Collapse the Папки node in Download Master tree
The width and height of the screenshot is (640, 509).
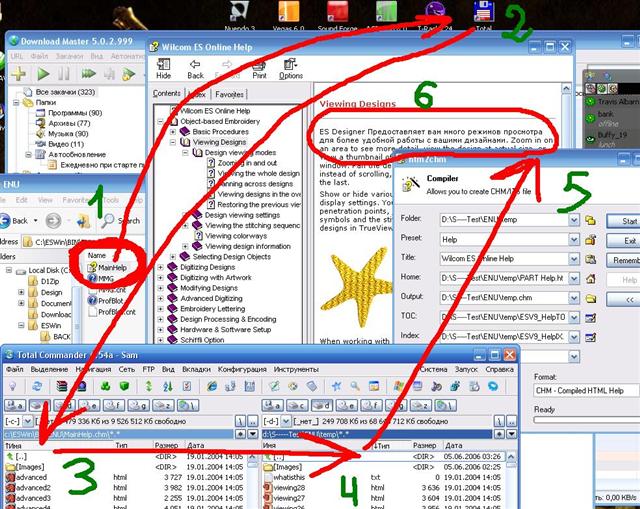coord(16,102)
